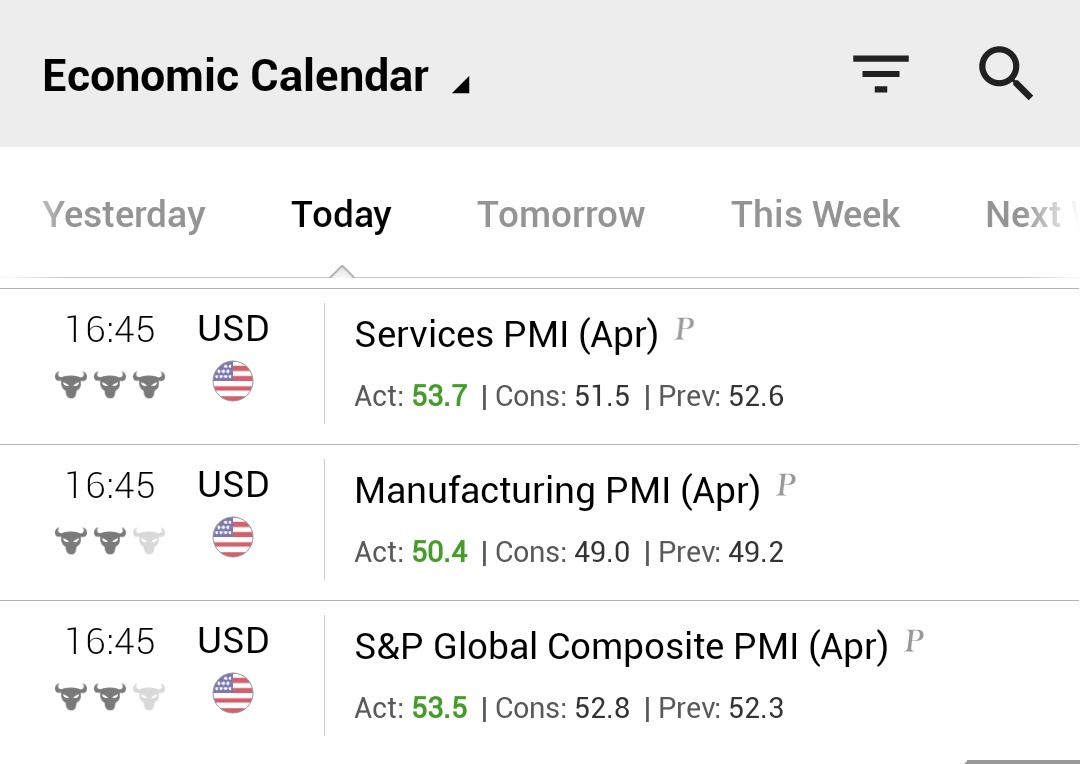Click preliminary 'P' marker on Manufacturing PMI
The image size is (1080, 764).
[786, 485]
